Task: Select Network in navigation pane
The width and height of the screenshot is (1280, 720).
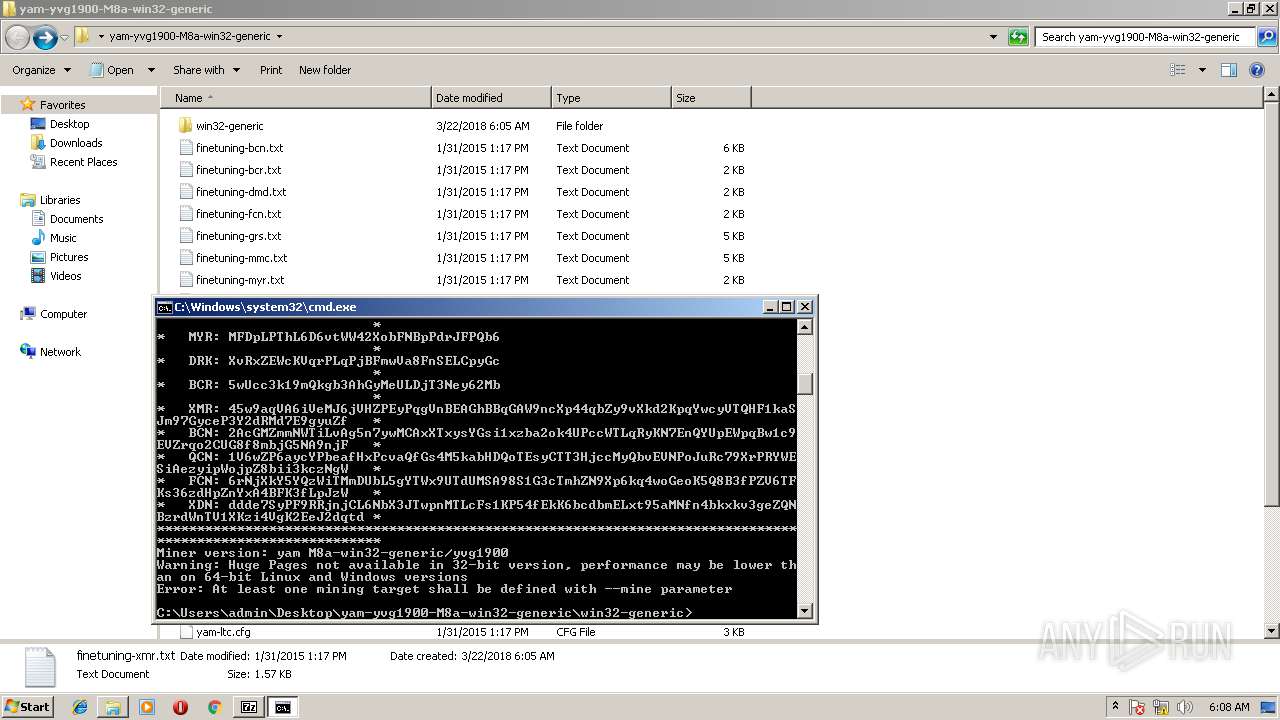Action: 60,352
